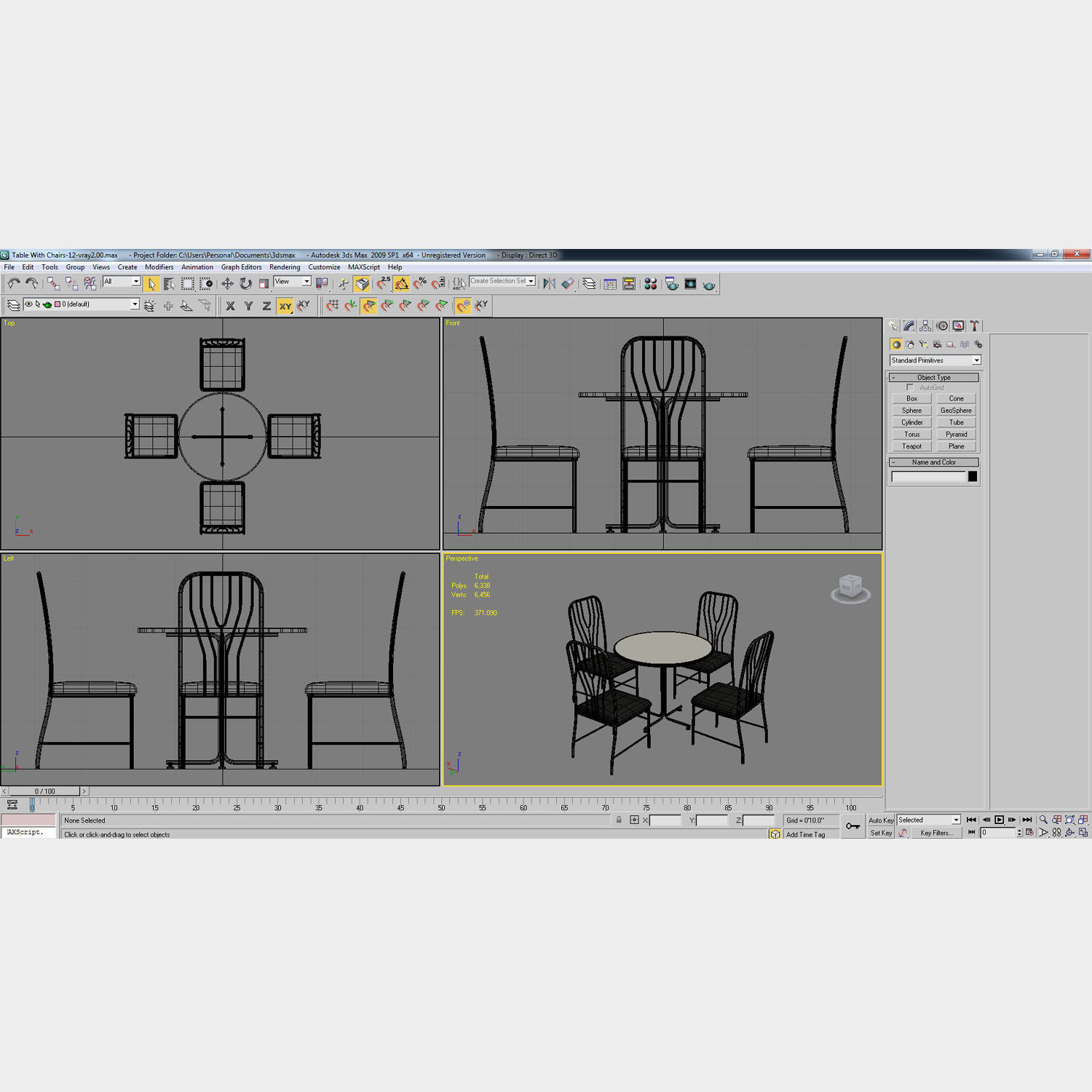Toggle the Restrict to XY plane constraint

(285, 306)
